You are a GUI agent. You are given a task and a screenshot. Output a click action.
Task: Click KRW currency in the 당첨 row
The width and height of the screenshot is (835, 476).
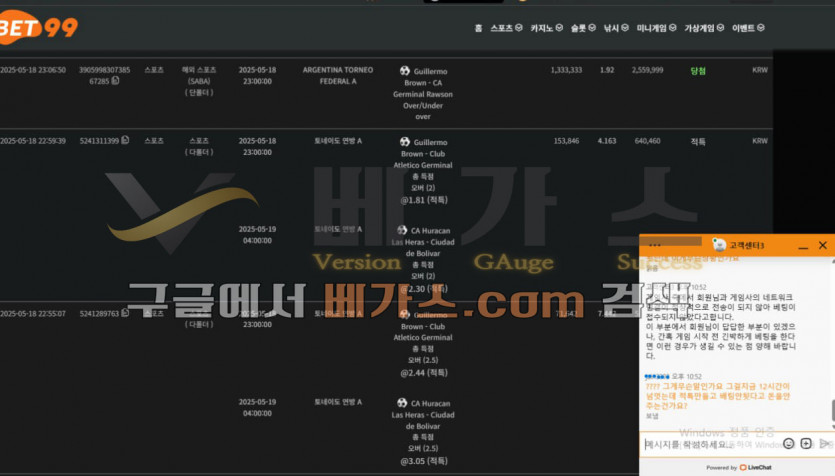click(x=760, y=70)
